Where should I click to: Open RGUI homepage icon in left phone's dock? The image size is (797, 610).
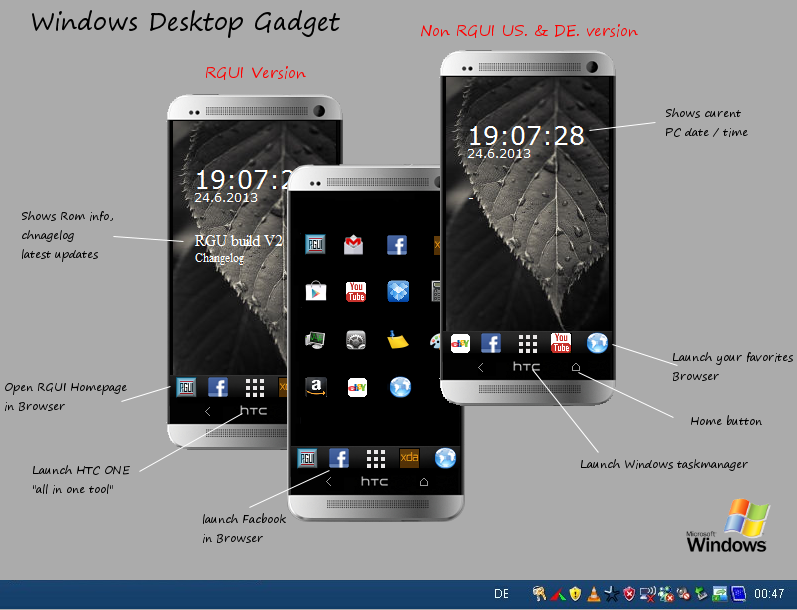186,387
